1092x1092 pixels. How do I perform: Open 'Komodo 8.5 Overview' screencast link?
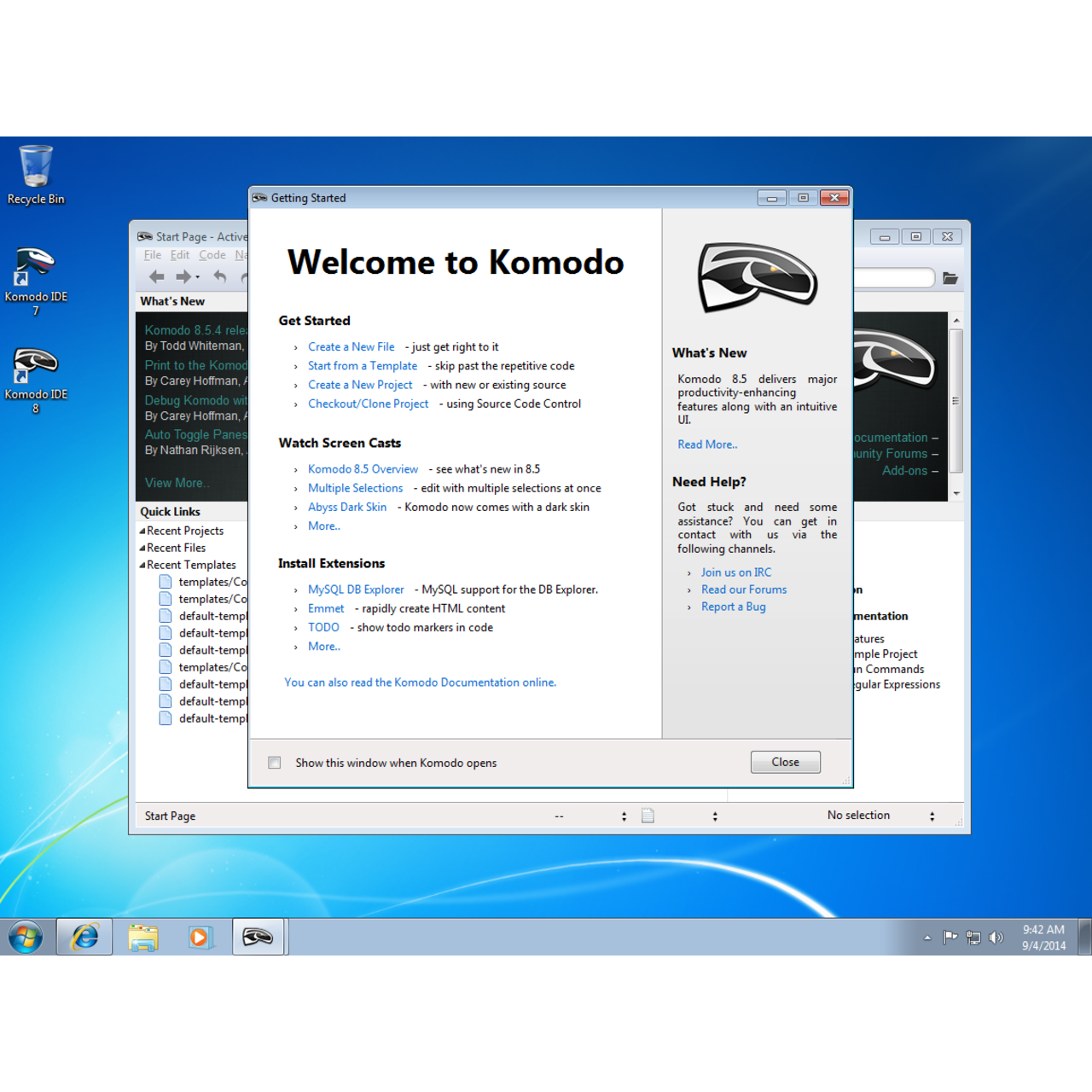click(x=363, y=469)
